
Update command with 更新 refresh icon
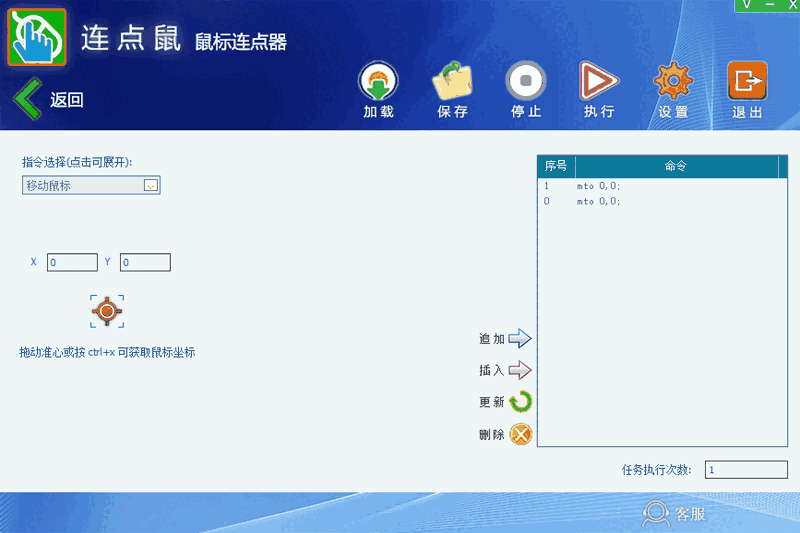click(520, 402)
